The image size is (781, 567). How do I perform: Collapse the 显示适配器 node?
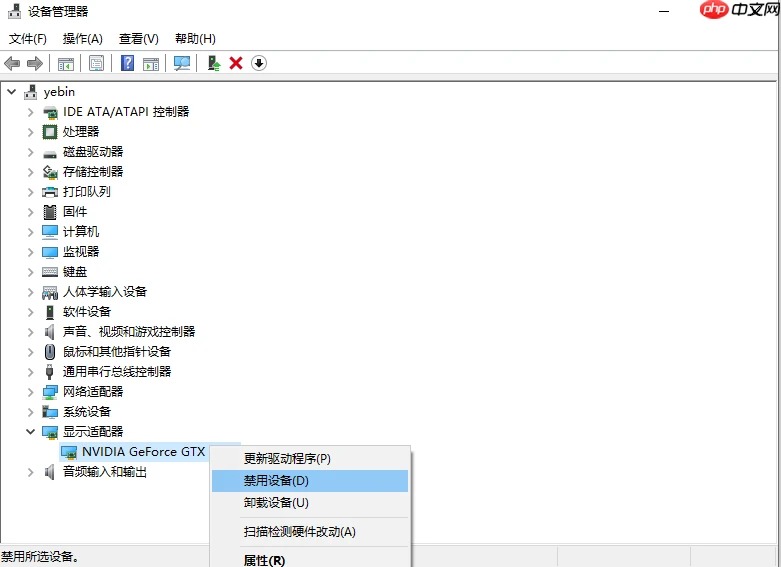[30, 431]
